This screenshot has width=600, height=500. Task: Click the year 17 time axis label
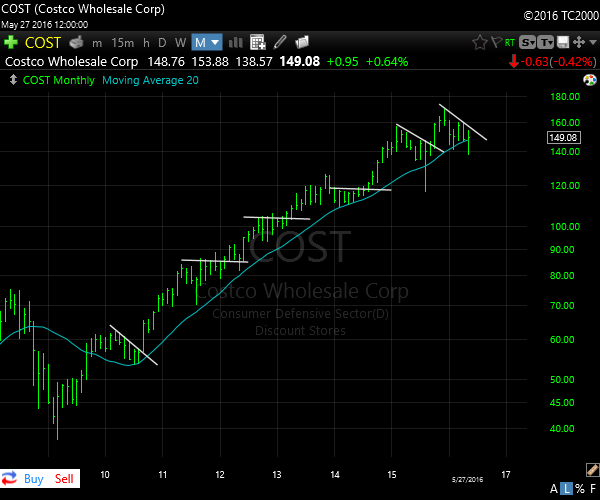[506, 475]
